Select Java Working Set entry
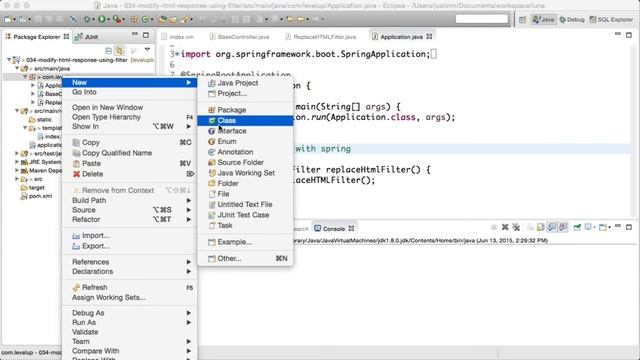Viewport: 640px width, 360px height. coord(245,173)
